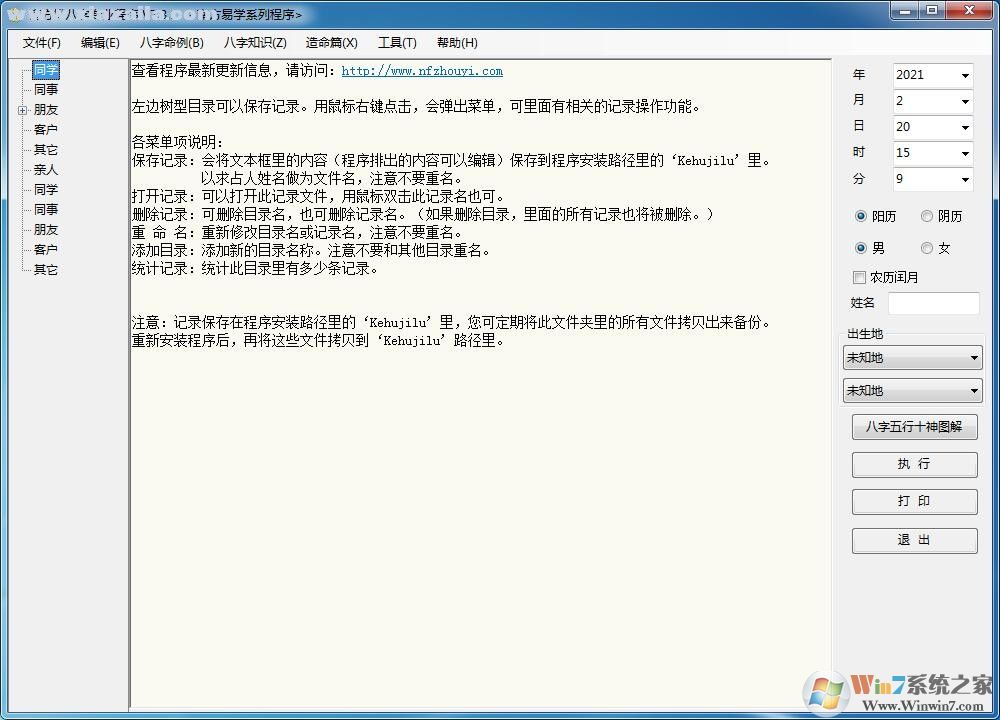Place cursor on the '保存记录:' line

coord(451,160)
